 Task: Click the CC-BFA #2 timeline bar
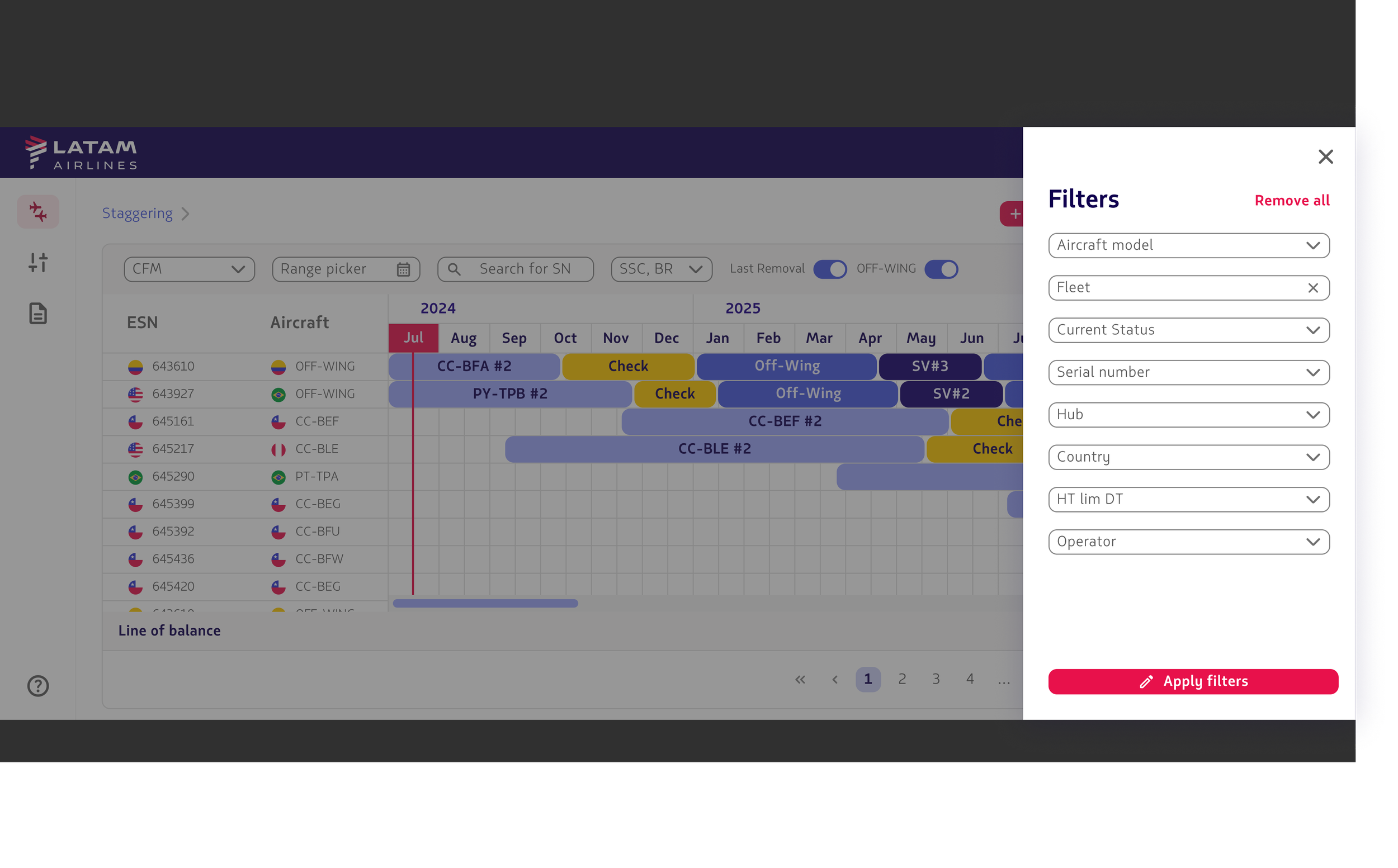click(x=474, y=366)
